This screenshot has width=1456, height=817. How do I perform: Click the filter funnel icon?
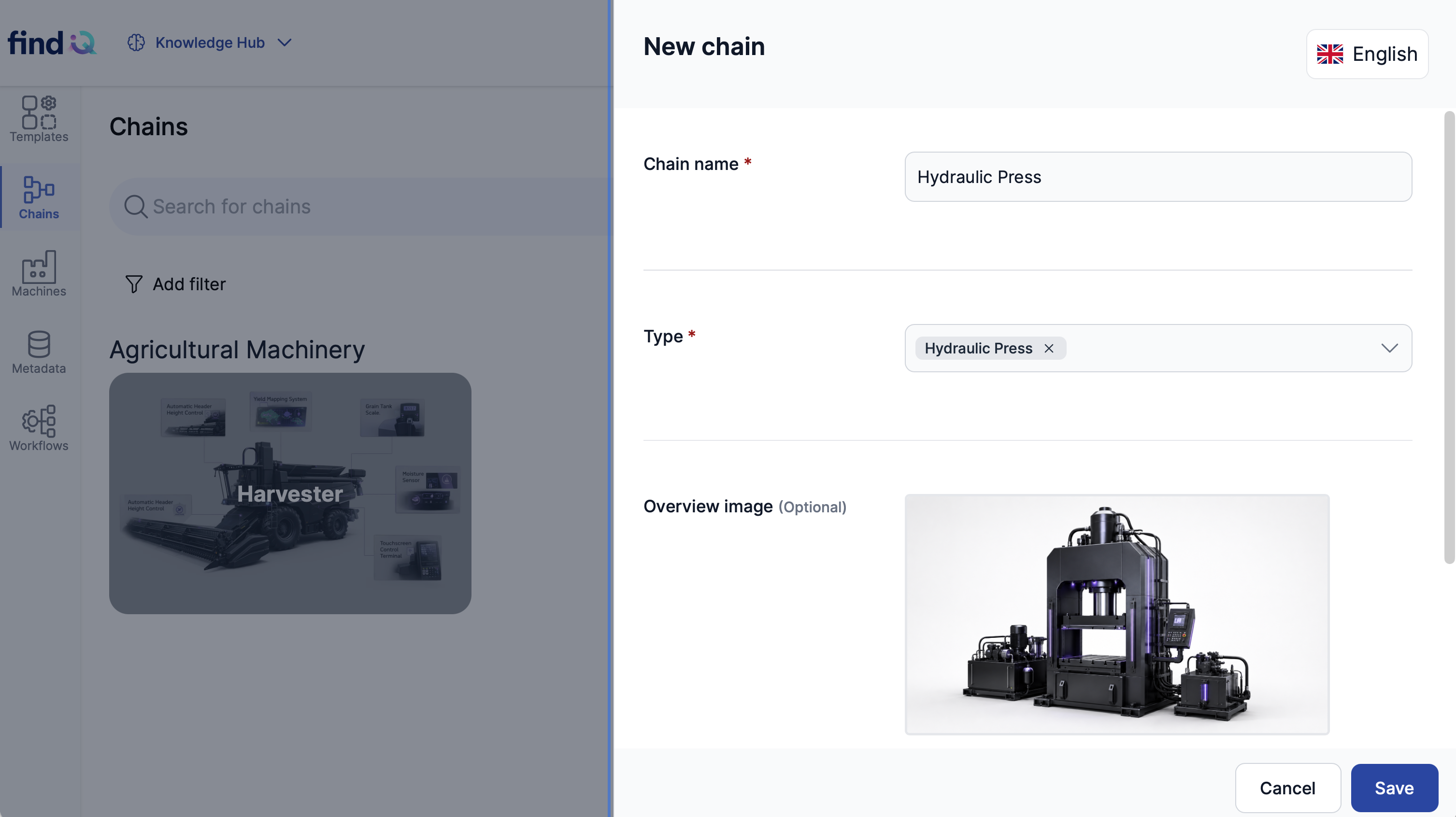(133, 284)
